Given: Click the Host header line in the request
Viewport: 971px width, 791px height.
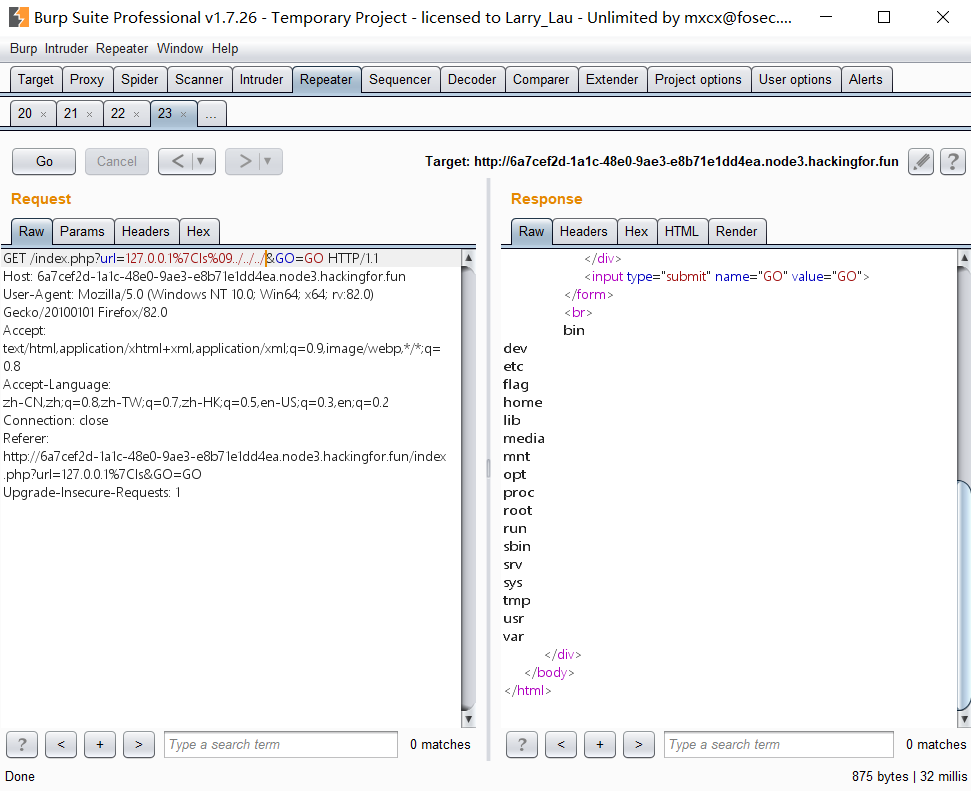Looking at the screenshot, I should point(204,276).
